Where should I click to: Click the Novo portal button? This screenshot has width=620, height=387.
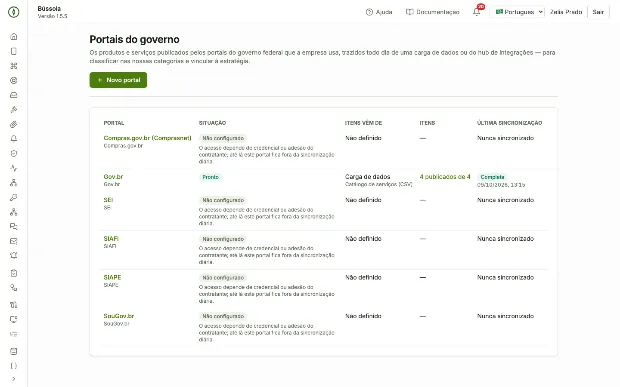click(118, 80)
